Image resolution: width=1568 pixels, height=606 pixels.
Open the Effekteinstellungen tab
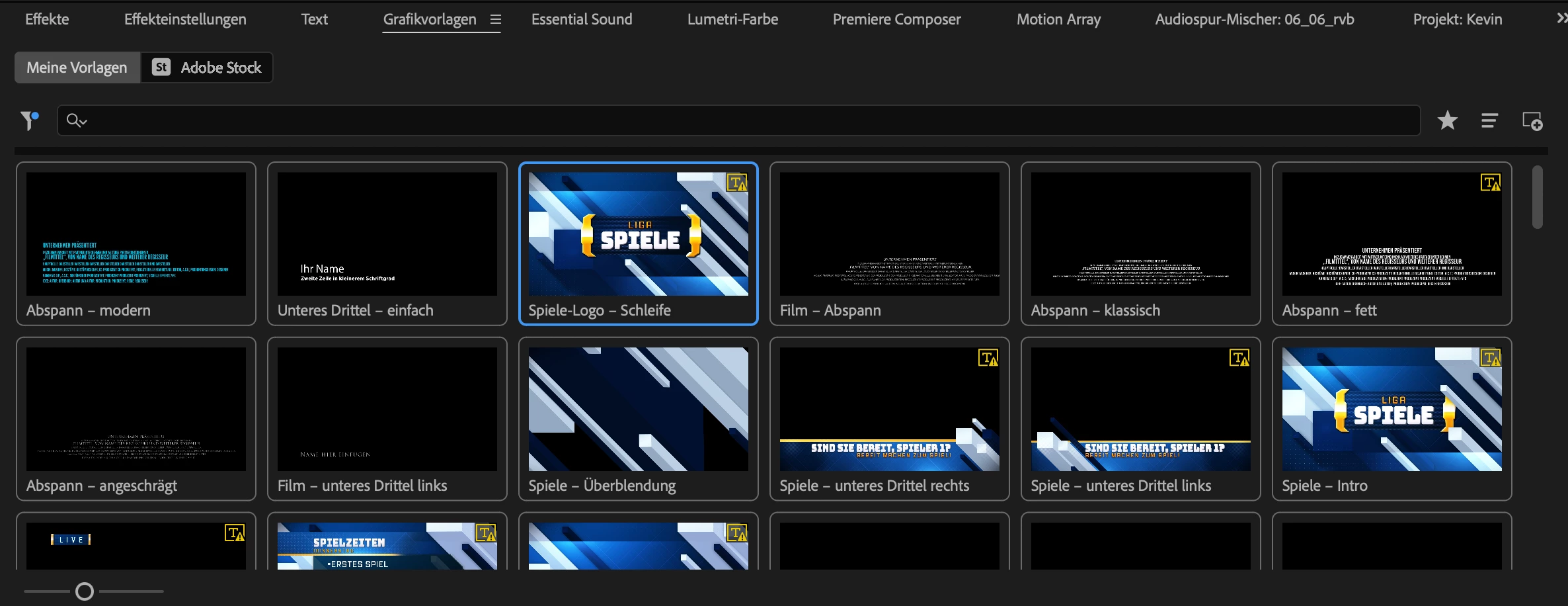pos(185,19)
